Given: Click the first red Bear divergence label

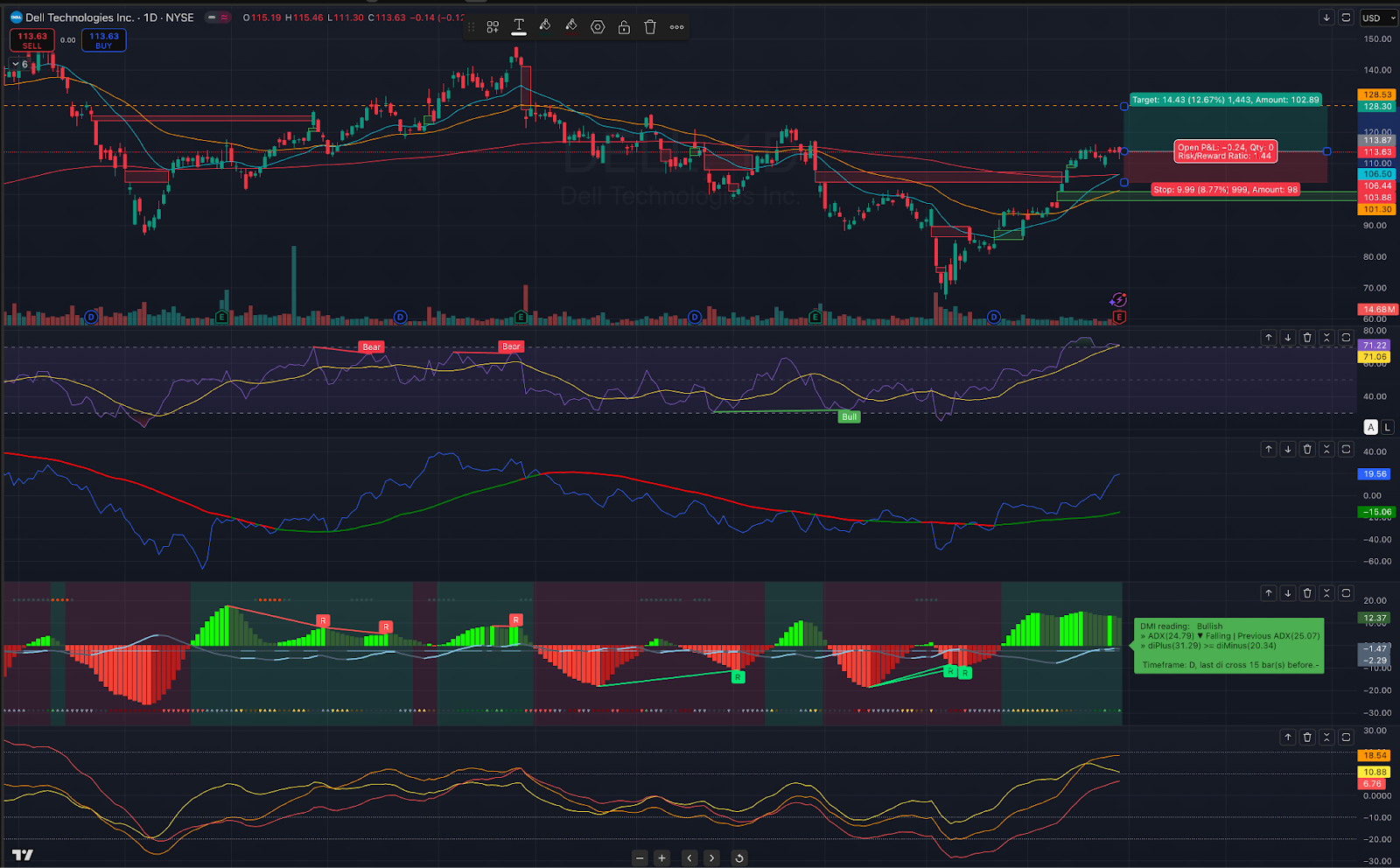Looking at the screenshot, I should point(371,346).
